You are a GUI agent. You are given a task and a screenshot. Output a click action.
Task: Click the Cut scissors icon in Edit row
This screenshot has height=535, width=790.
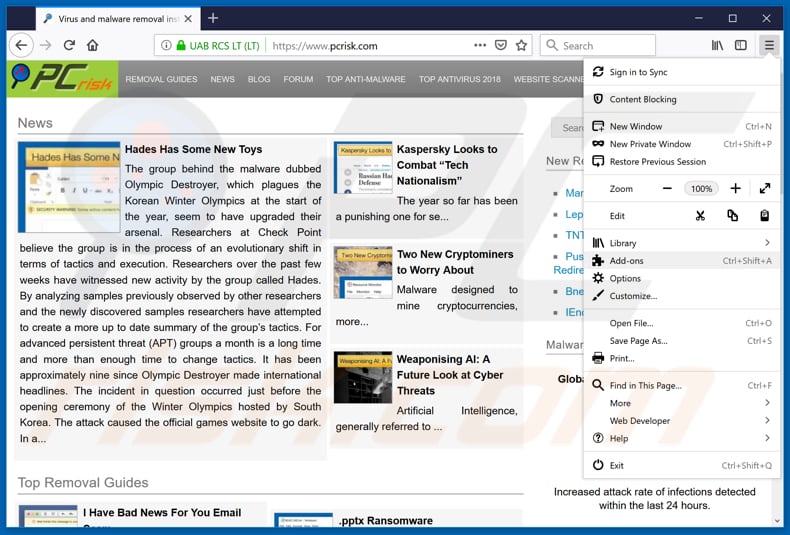click(x=700, y=215)
